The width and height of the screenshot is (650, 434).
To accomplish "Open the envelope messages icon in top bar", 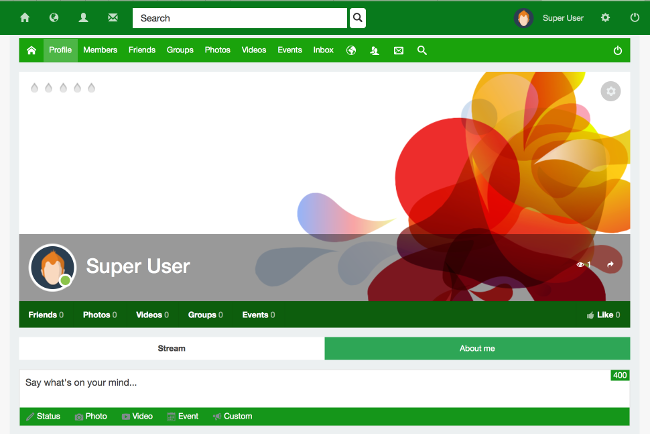I will (113, 18).
